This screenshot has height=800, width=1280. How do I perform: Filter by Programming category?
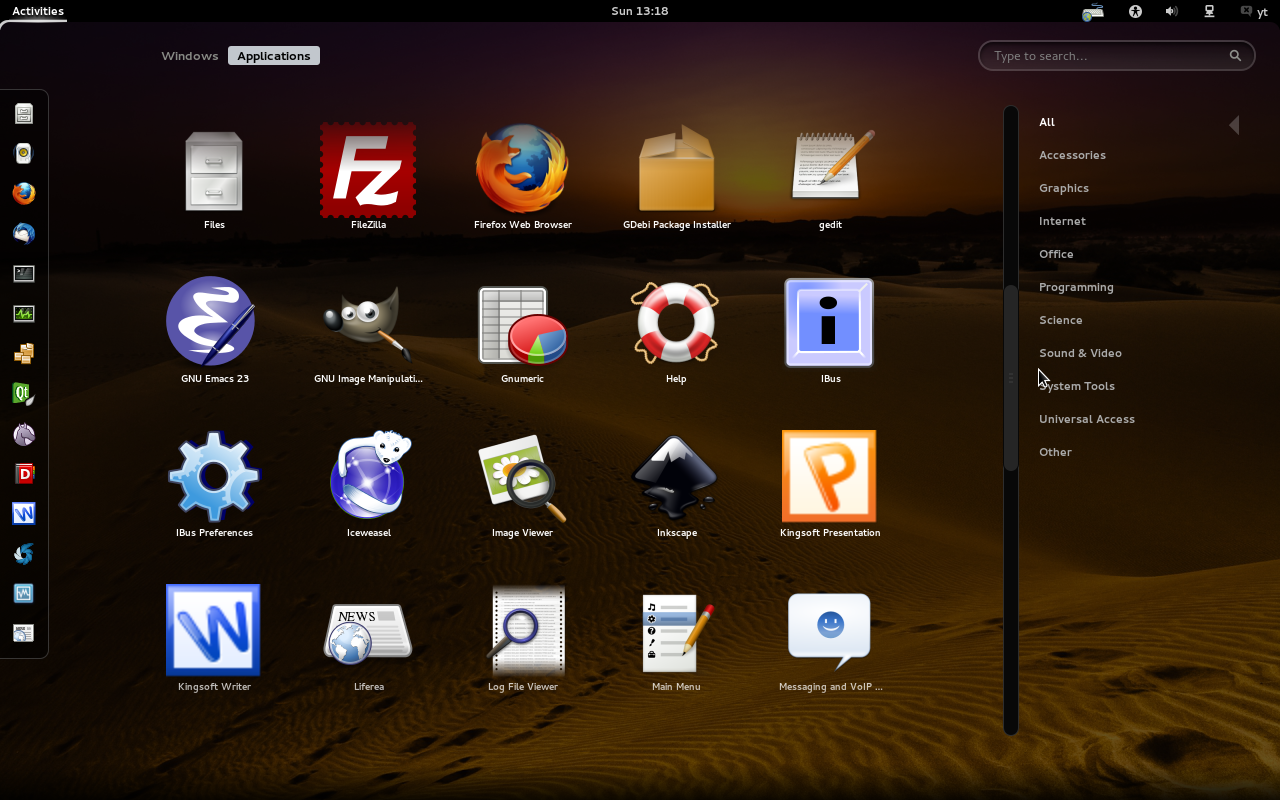(x=1076, y=287)
